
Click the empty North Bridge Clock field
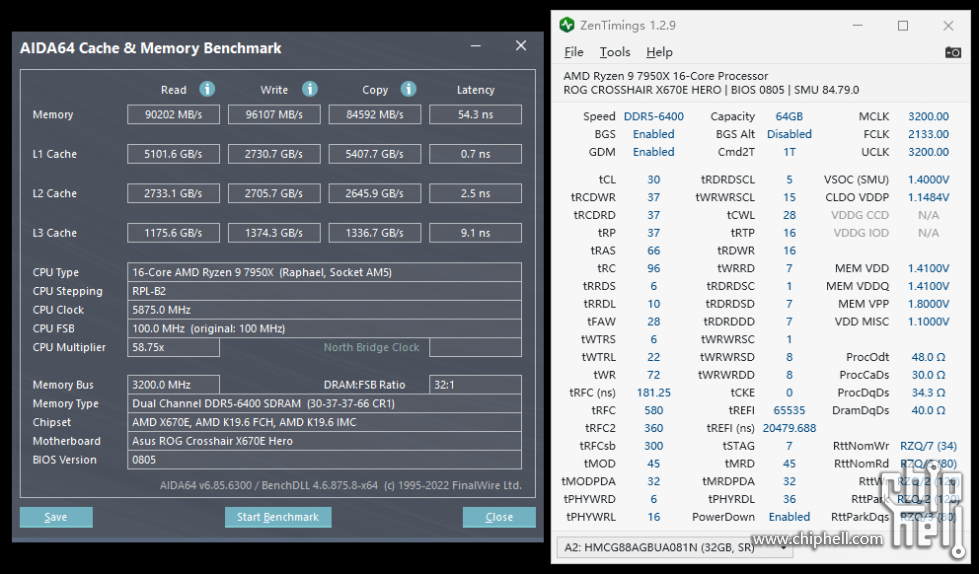(476, 347)
